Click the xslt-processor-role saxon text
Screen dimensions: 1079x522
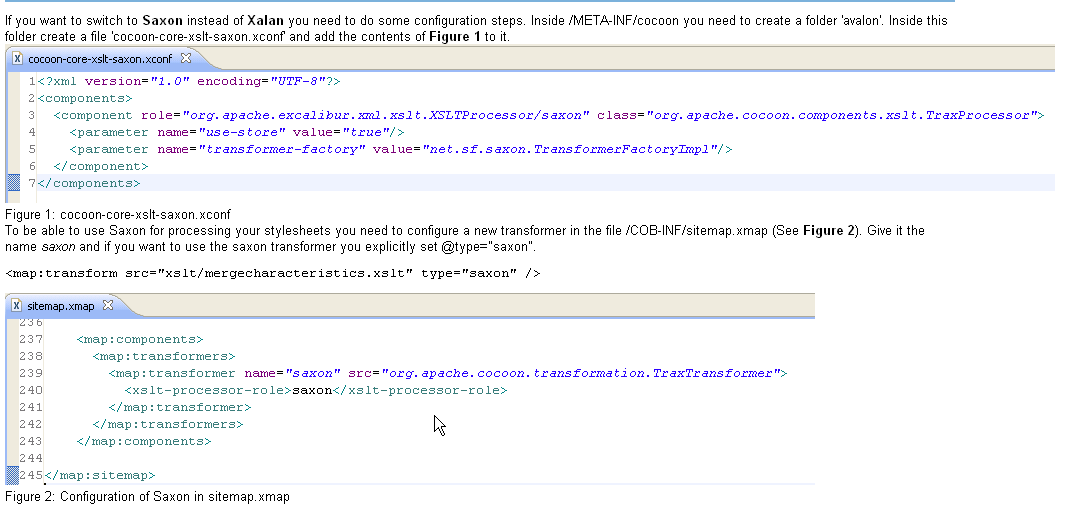click(x=312, y=391)
